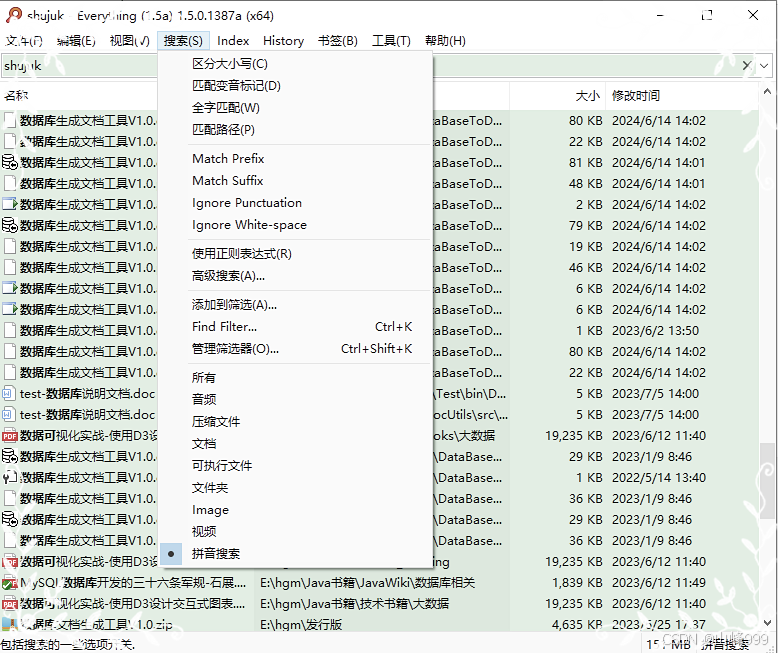Clear the search box with X
The height and width of the screenshot is (653, 778).
747,65
